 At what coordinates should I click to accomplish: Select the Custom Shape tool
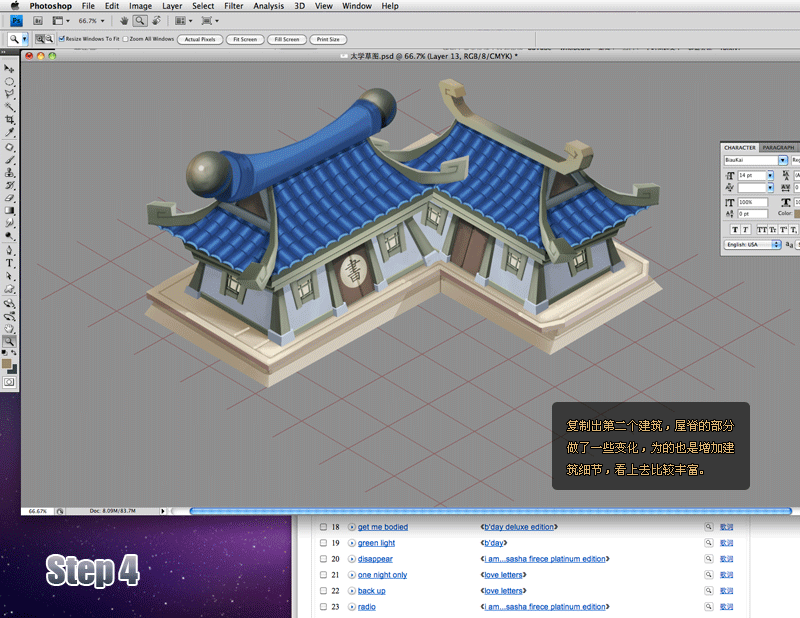(9, 289)
